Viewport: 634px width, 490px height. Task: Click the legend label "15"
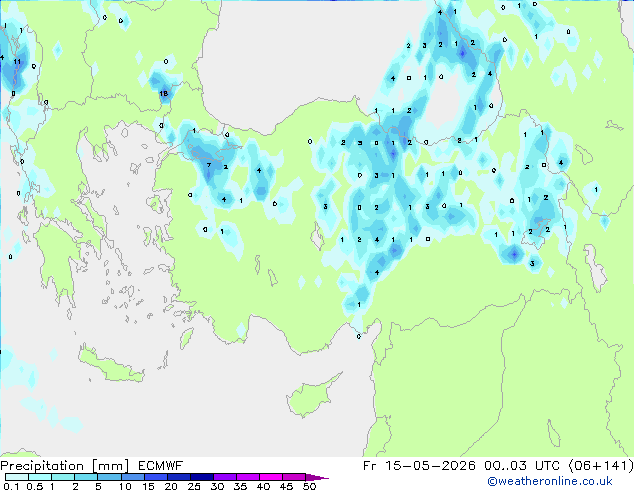pos(148,486)
